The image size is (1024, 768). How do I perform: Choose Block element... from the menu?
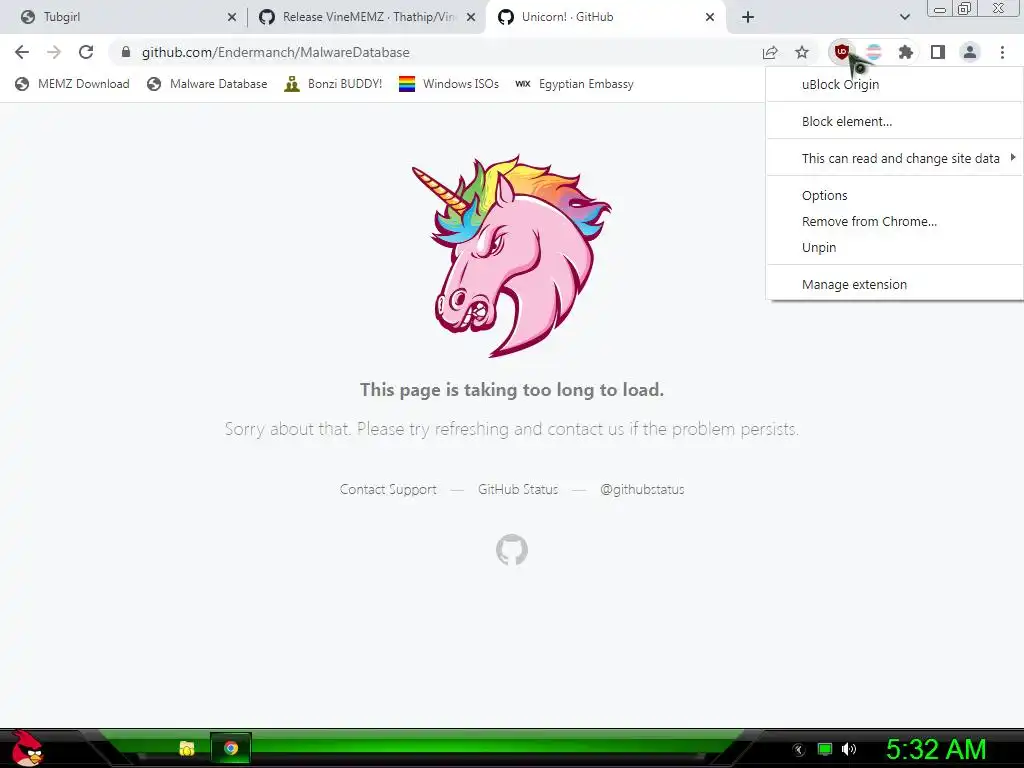[895, 121]
